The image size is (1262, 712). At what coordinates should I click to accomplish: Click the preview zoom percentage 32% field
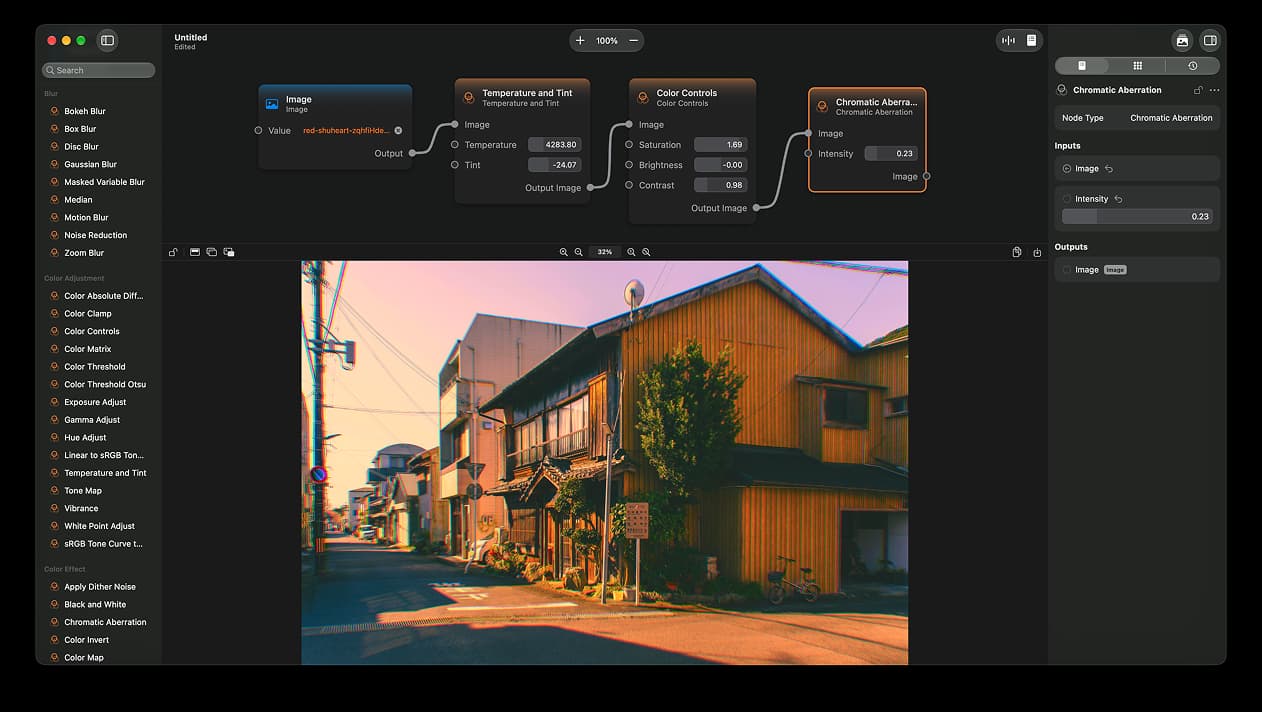click(605, 252)
